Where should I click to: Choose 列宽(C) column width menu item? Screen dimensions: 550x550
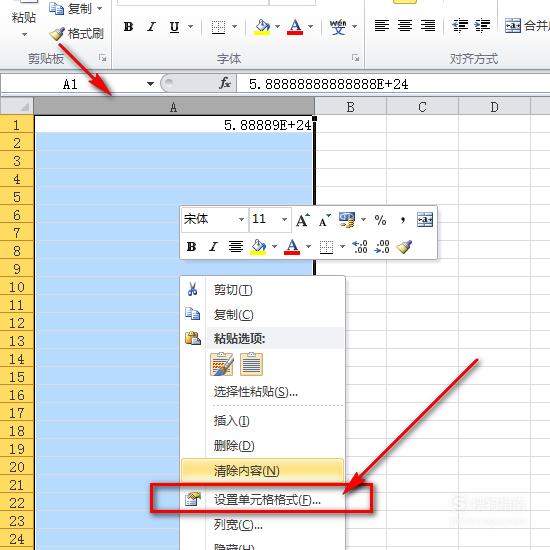click(x=263, y=525)
